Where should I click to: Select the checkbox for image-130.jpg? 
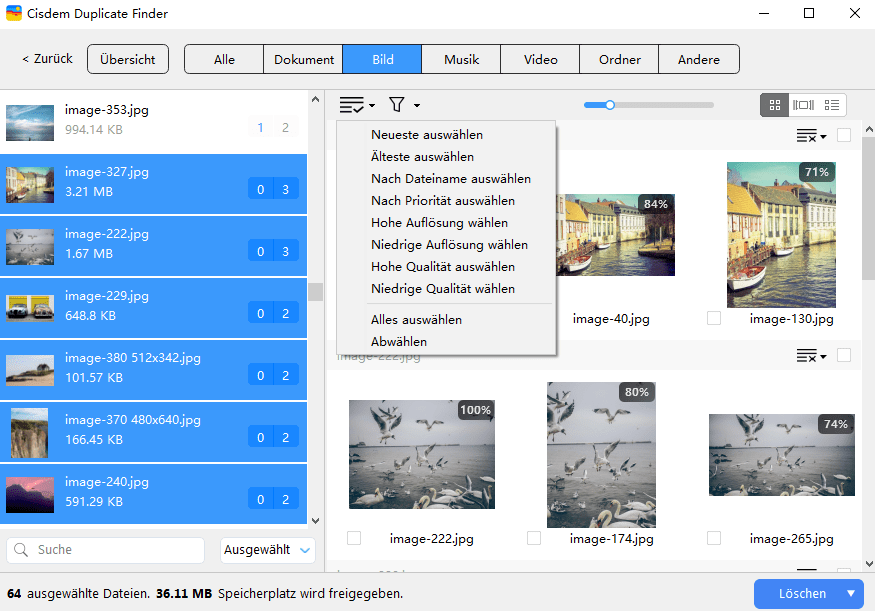tap(714, 318)
